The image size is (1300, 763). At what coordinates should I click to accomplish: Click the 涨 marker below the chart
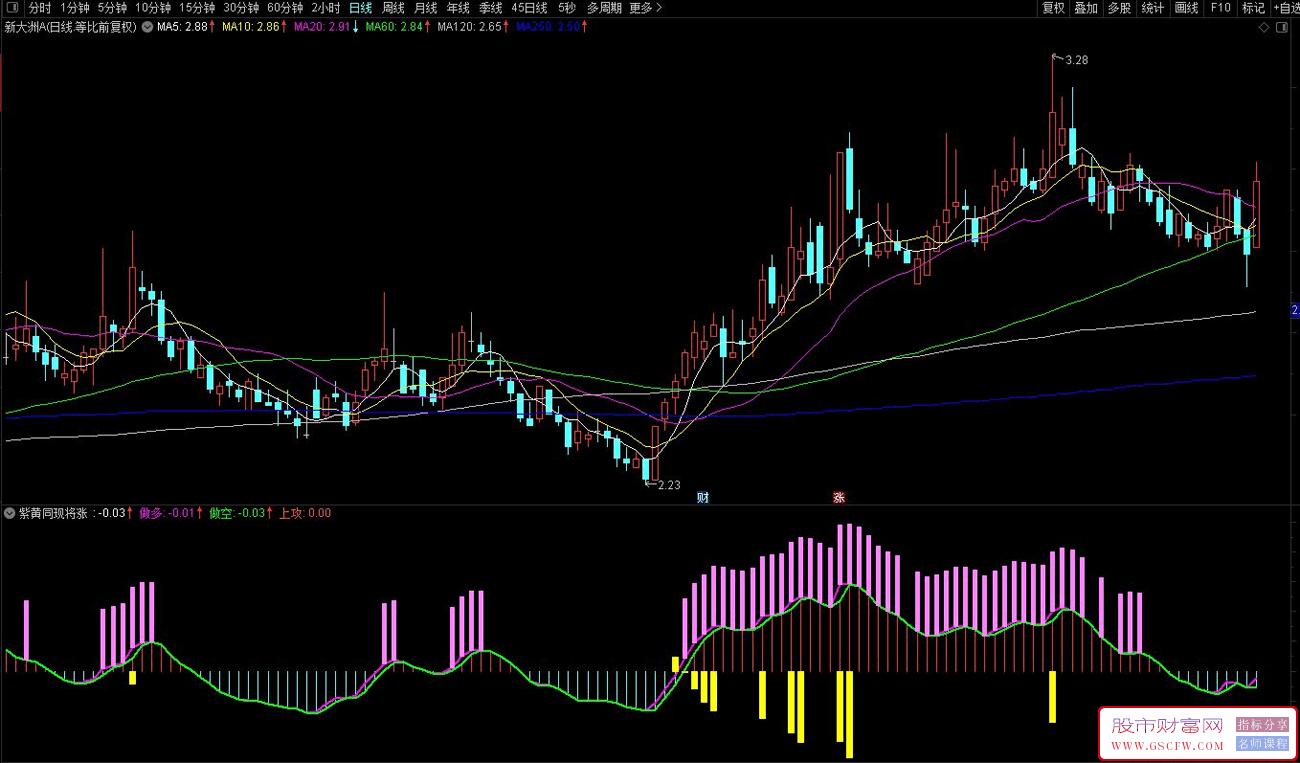838,497
